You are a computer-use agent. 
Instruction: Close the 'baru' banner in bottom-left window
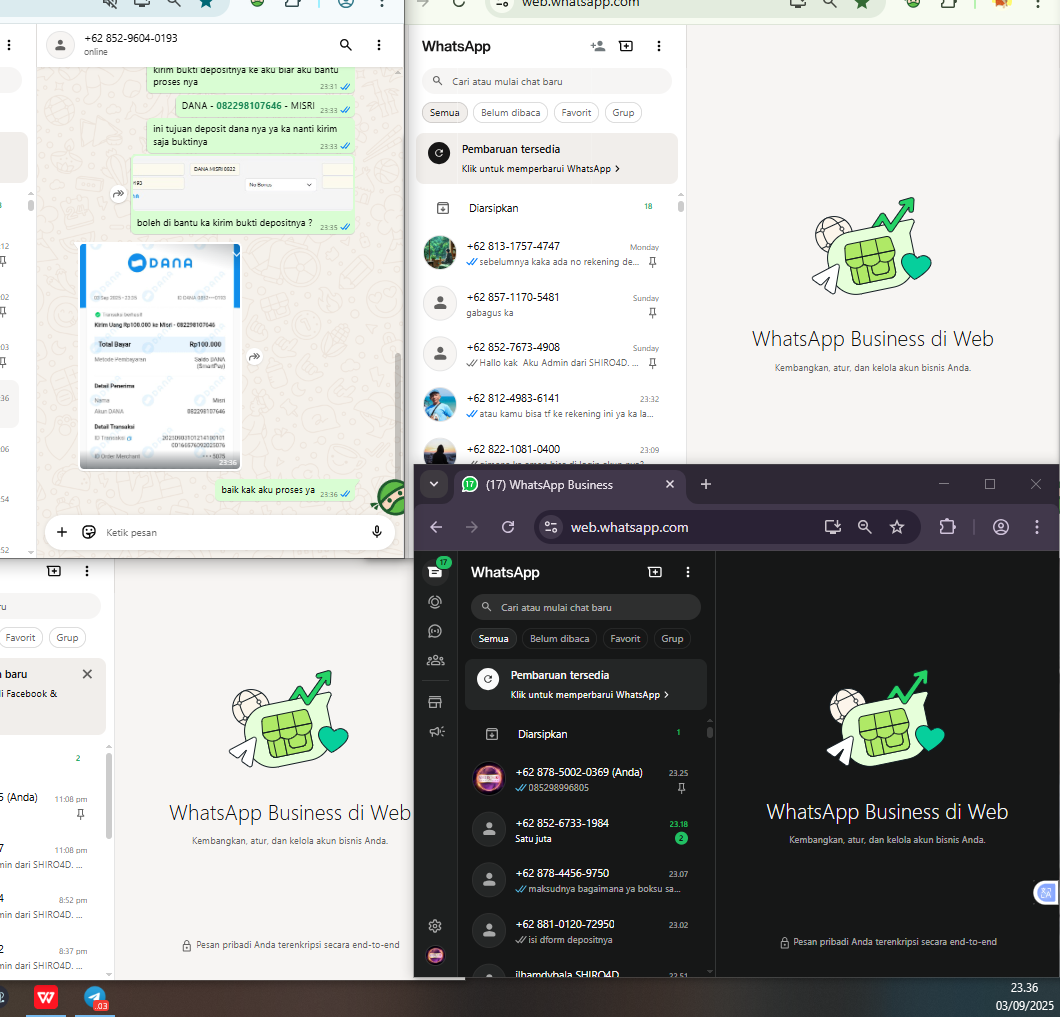coord(87,673)
